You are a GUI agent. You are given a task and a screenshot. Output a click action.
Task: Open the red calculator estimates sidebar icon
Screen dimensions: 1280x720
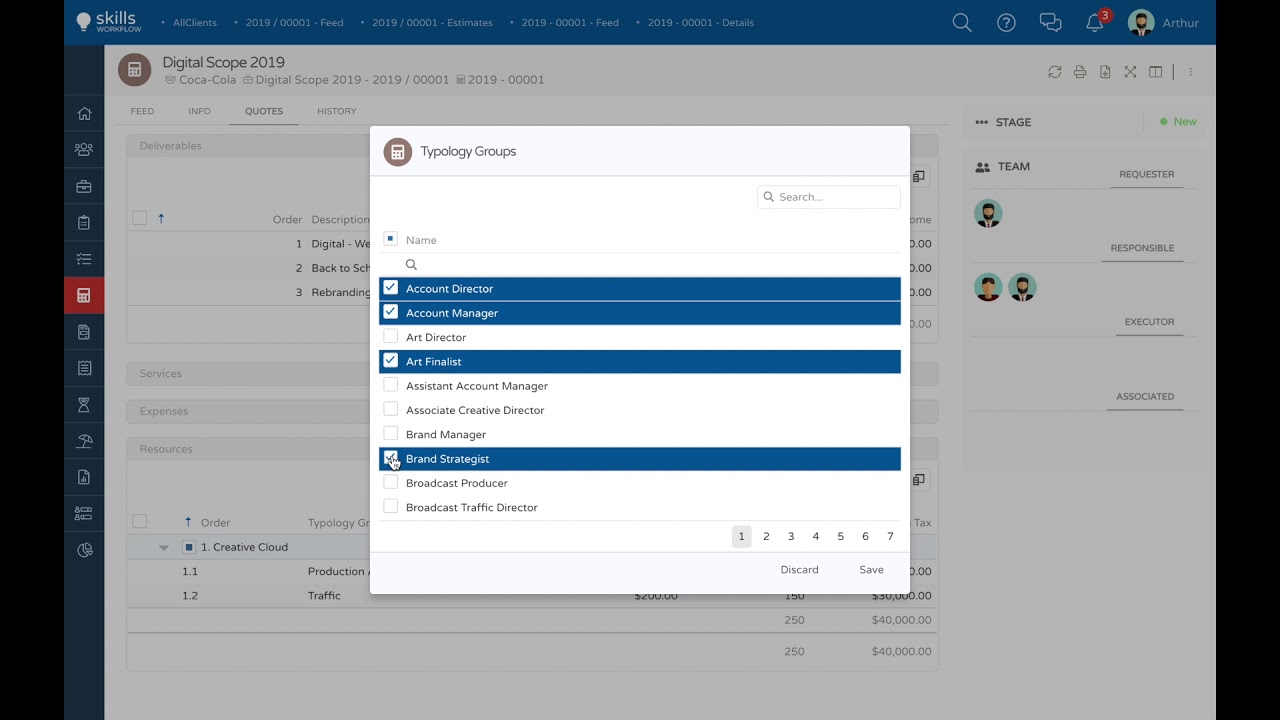[84, 295]
